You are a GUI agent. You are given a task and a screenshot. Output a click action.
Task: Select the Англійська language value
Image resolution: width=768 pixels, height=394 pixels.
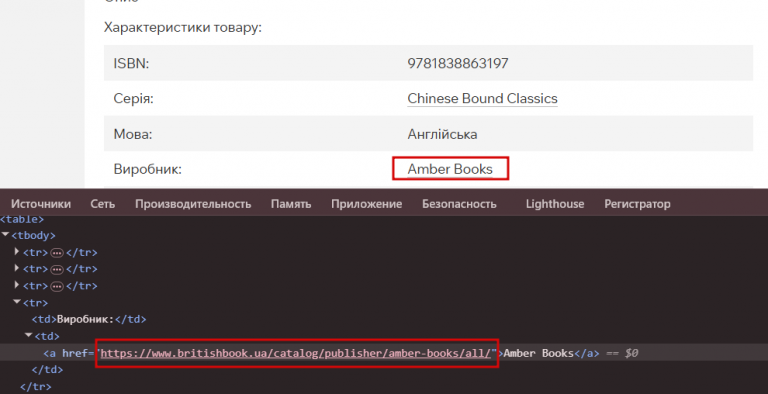point(442,134)
